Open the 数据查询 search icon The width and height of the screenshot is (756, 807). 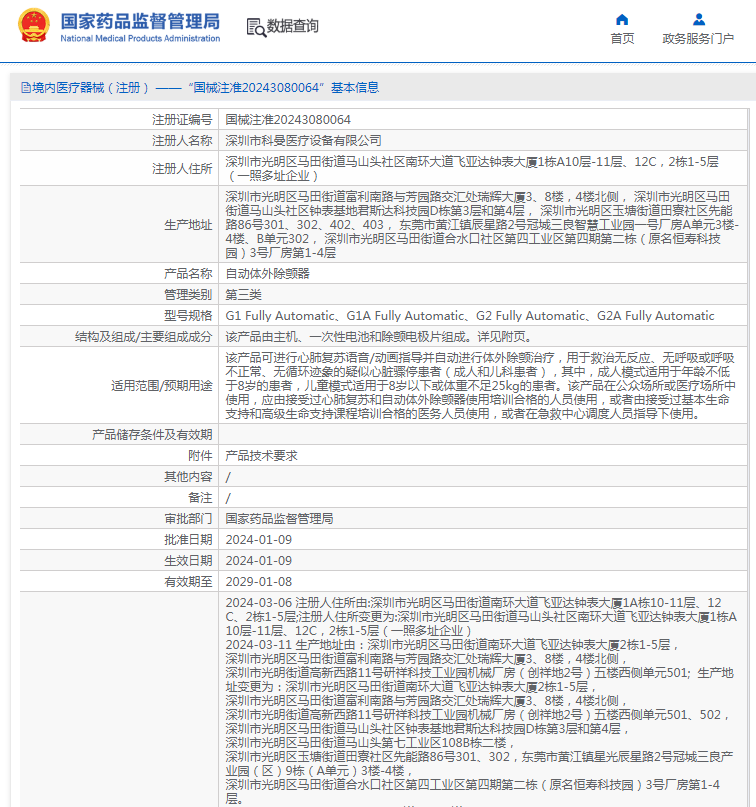click(x=256, y=27)
